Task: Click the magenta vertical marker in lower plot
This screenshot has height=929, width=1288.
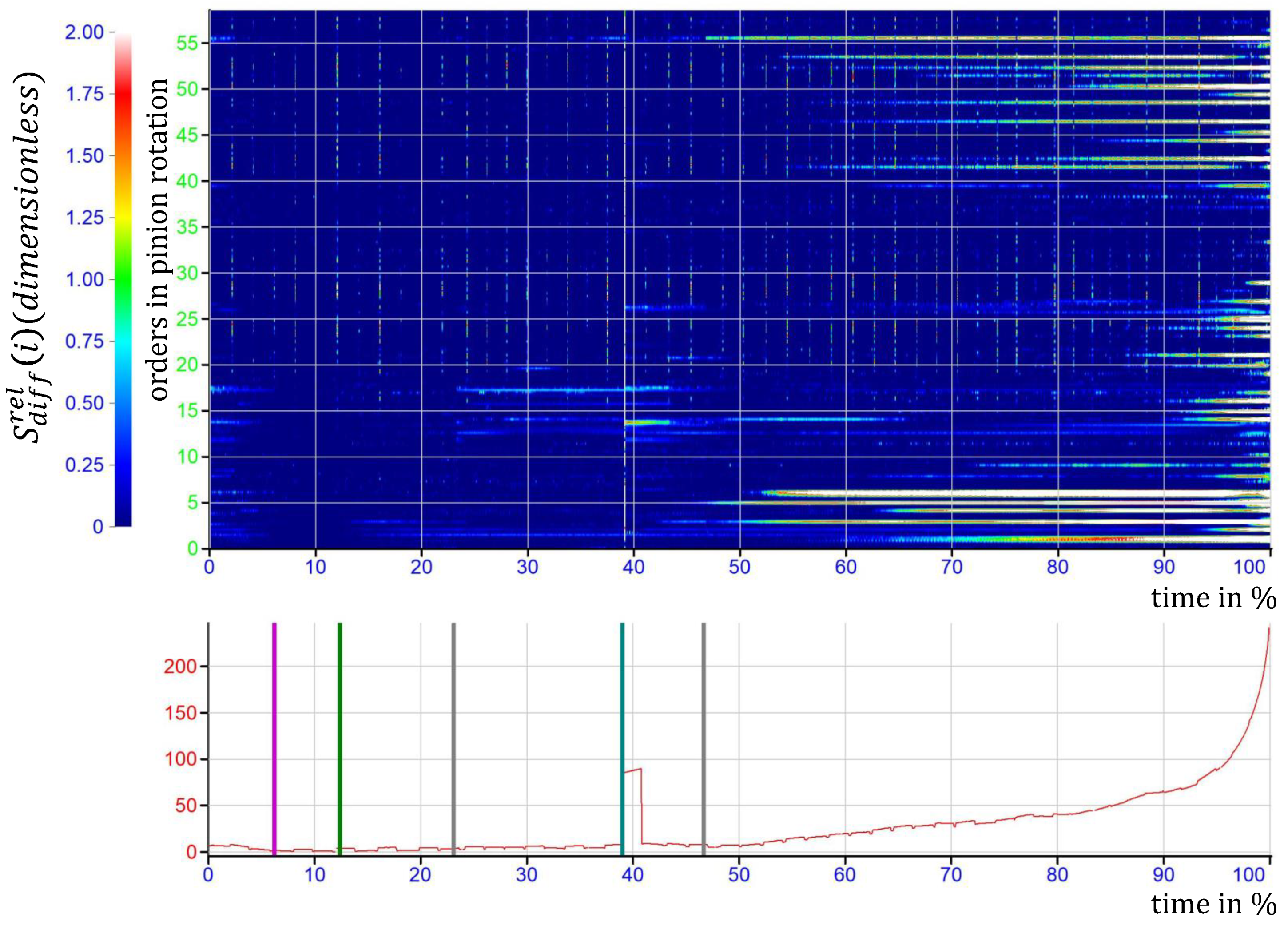Action: [274, 739]
